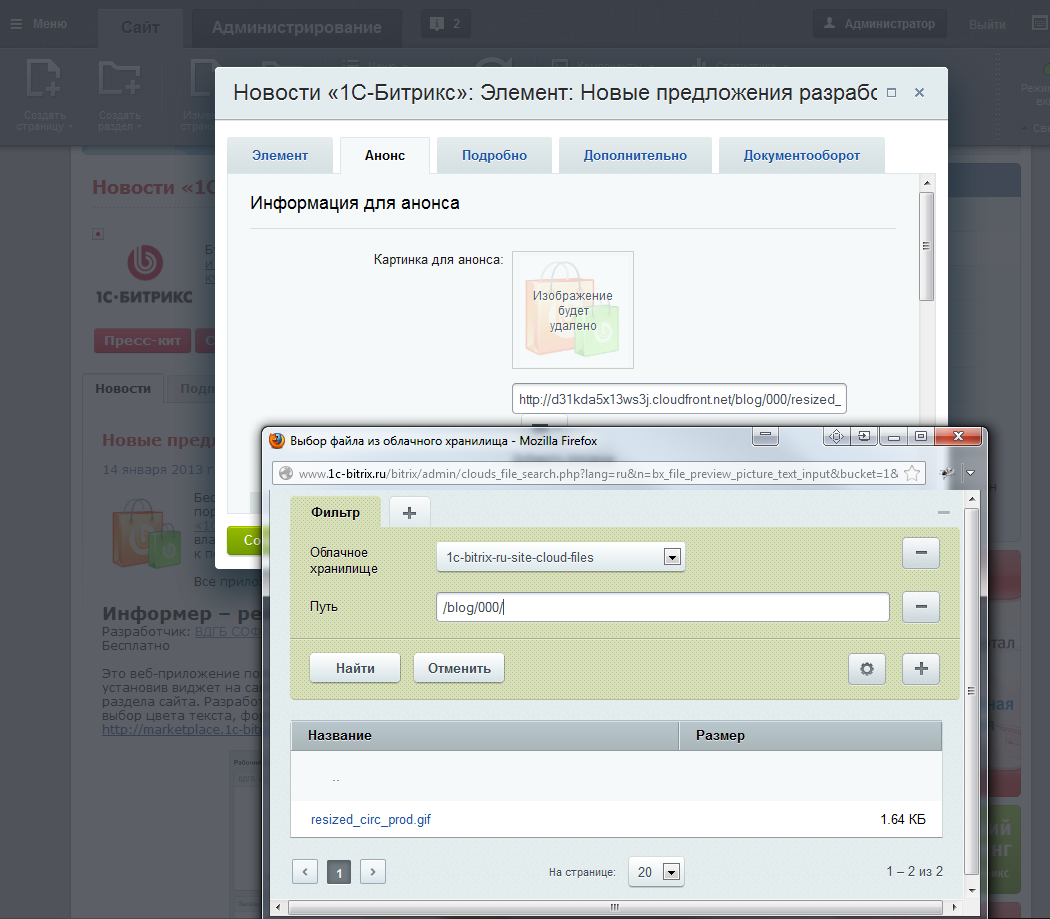1050x919 pixels.
Task: Remove the Путь filter row
Action: coord(921,607)
